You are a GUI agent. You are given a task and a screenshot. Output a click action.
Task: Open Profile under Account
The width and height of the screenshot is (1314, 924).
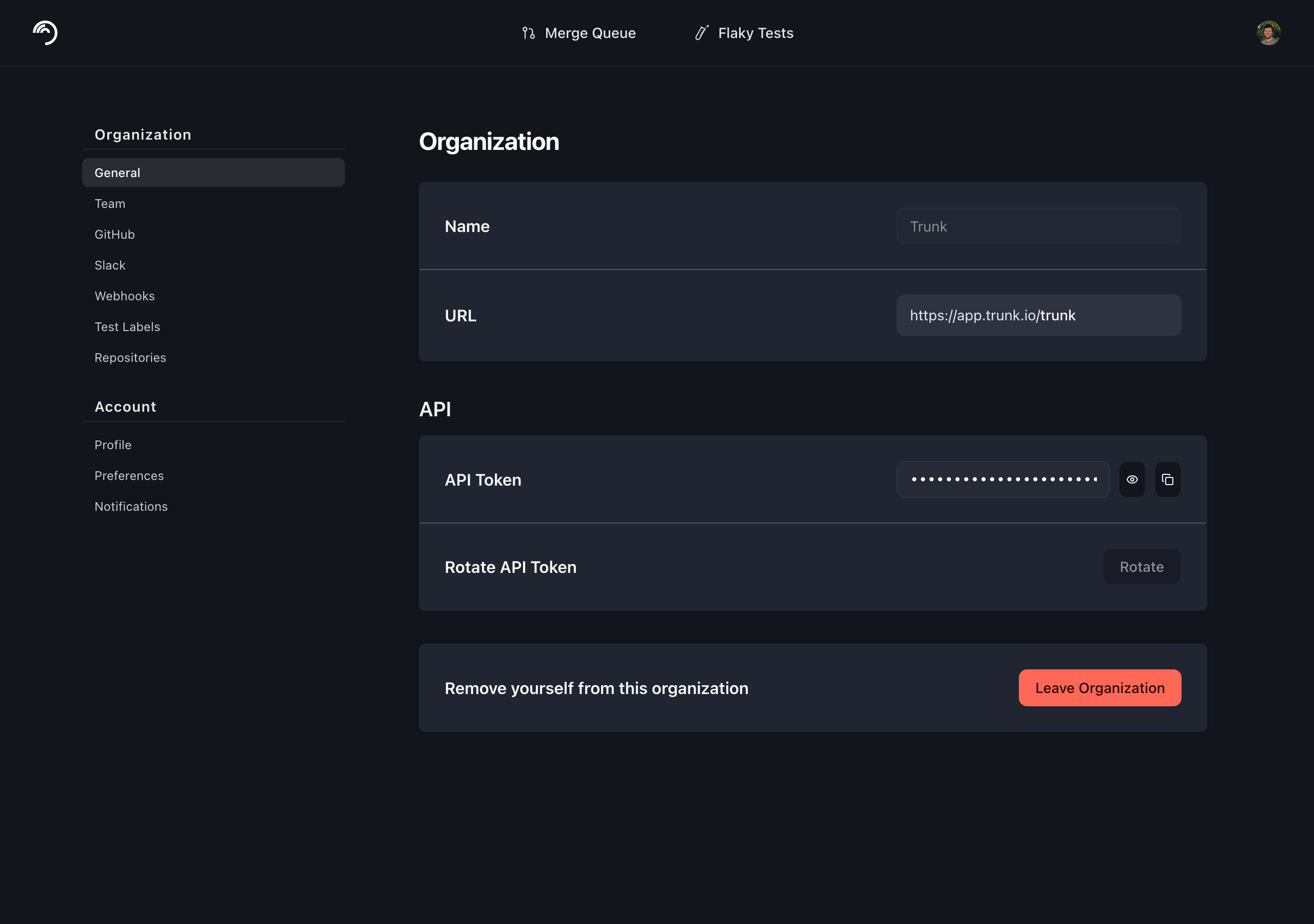(x=214, y=445)
